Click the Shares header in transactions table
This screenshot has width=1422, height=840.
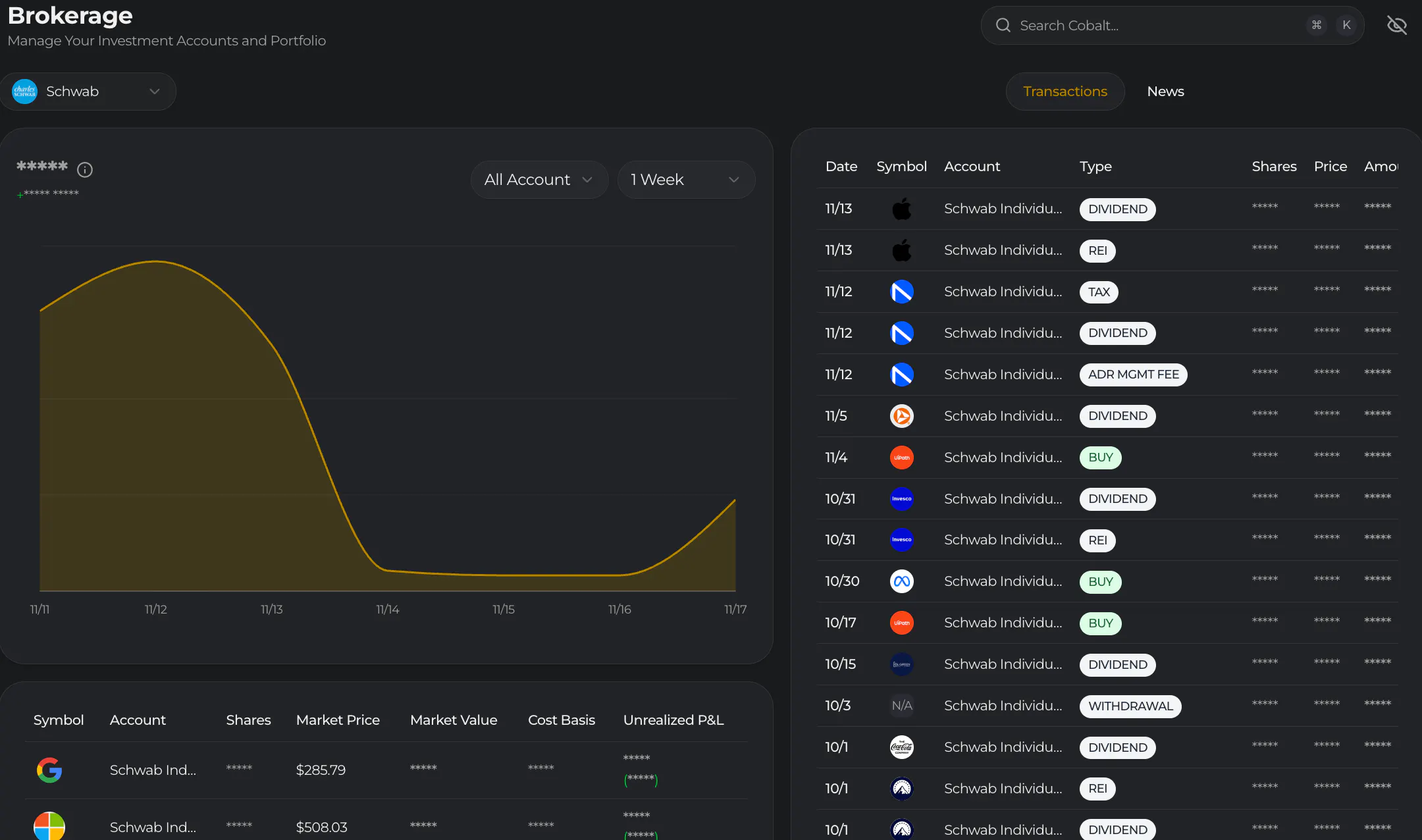click(1274, 167)
